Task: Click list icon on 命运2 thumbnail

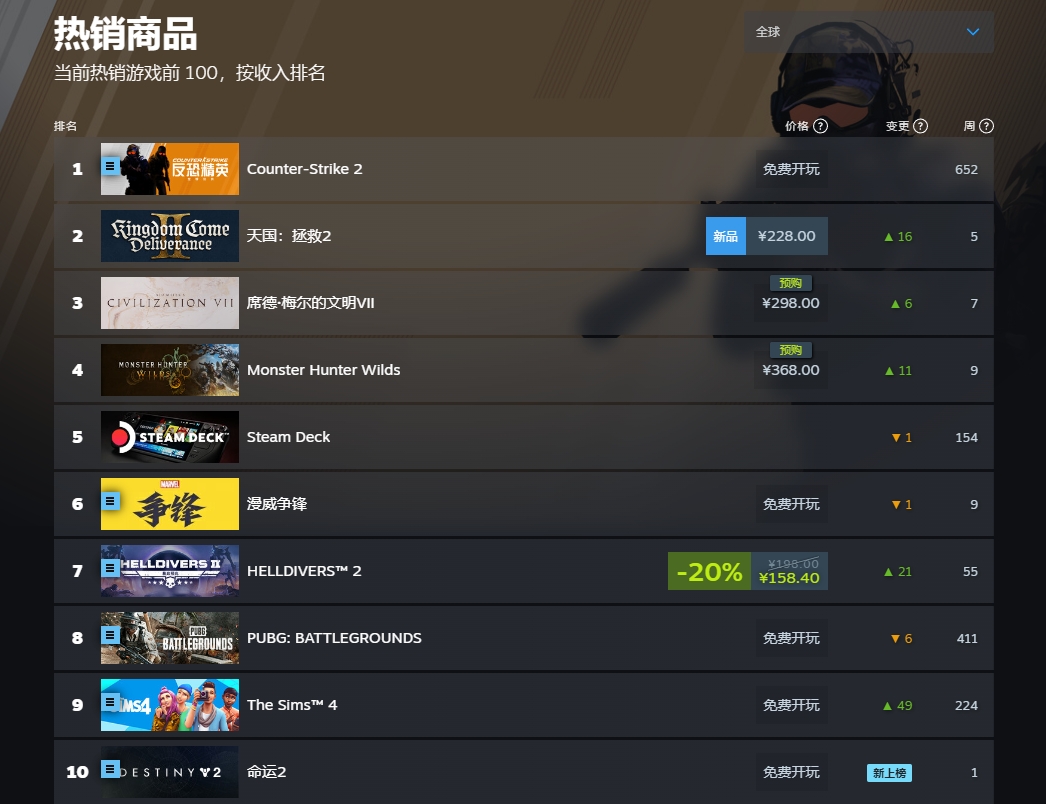Action: [111, 769]
